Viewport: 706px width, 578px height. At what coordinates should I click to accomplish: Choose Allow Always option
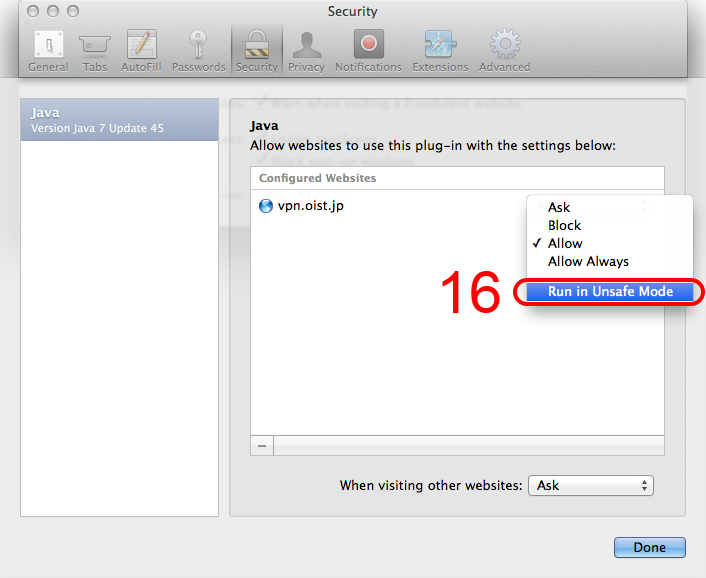(x=588, y=261)
